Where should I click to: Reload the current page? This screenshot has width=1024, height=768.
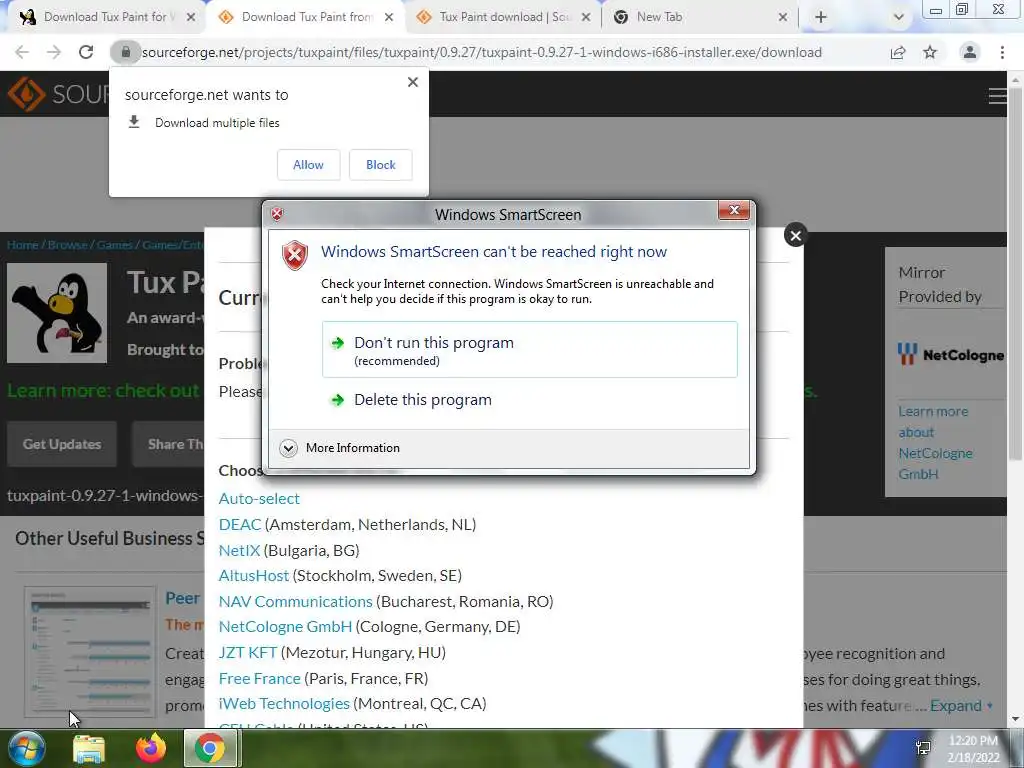click(x=86, y=52)
